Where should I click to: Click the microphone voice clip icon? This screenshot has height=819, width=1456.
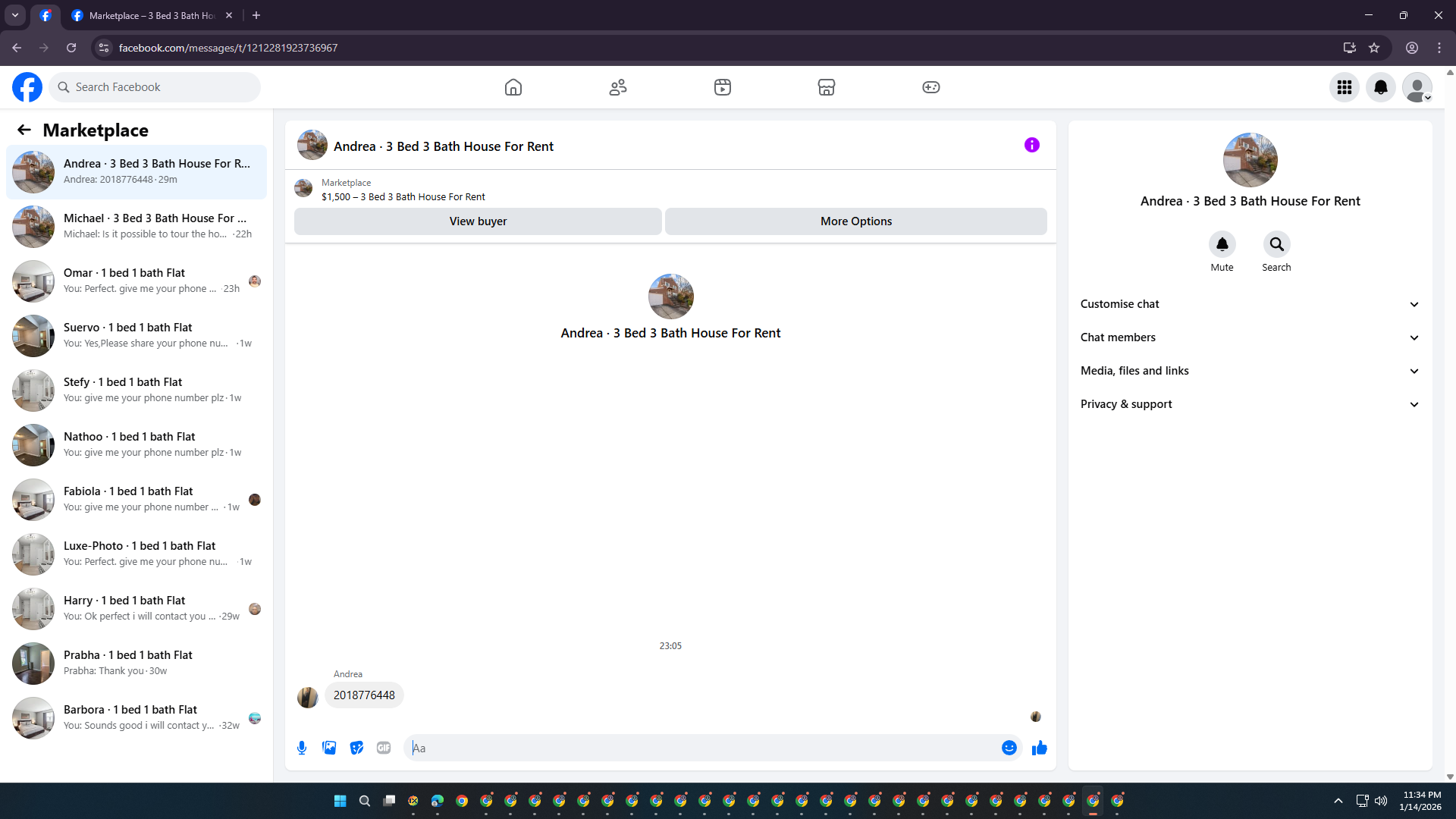302,748
